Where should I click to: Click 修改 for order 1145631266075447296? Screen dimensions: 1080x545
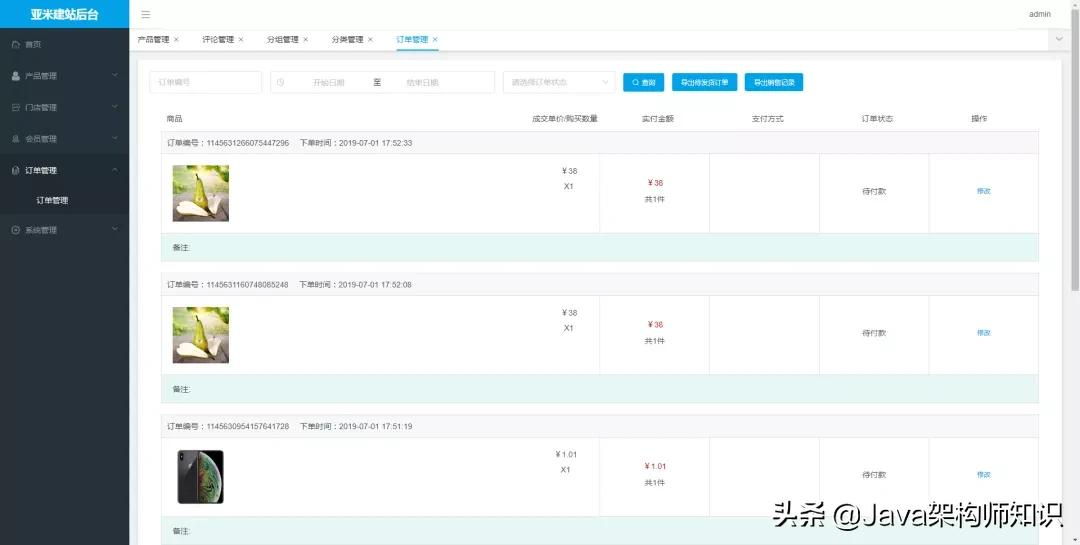984,191
